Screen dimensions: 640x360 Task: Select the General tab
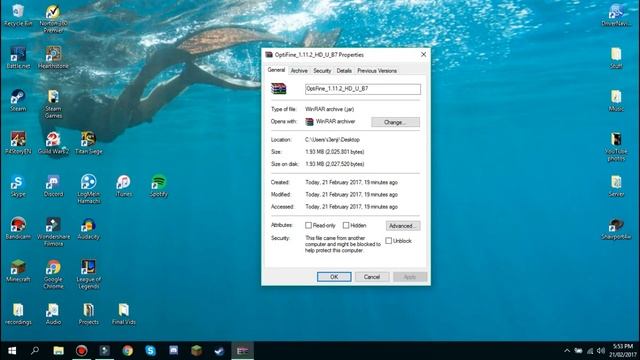tap(276, 70)
